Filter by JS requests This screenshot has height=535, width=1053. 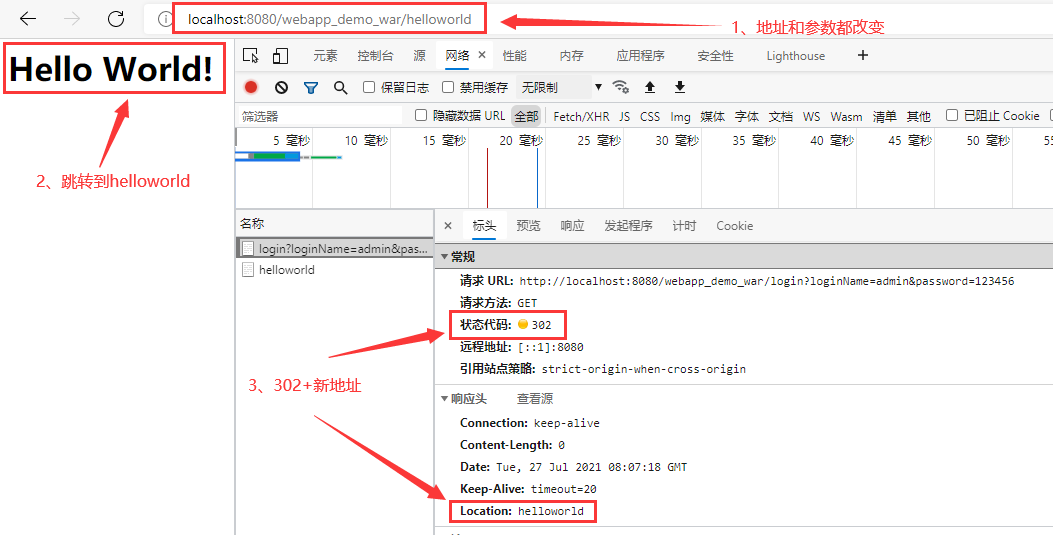pos(625,116)
